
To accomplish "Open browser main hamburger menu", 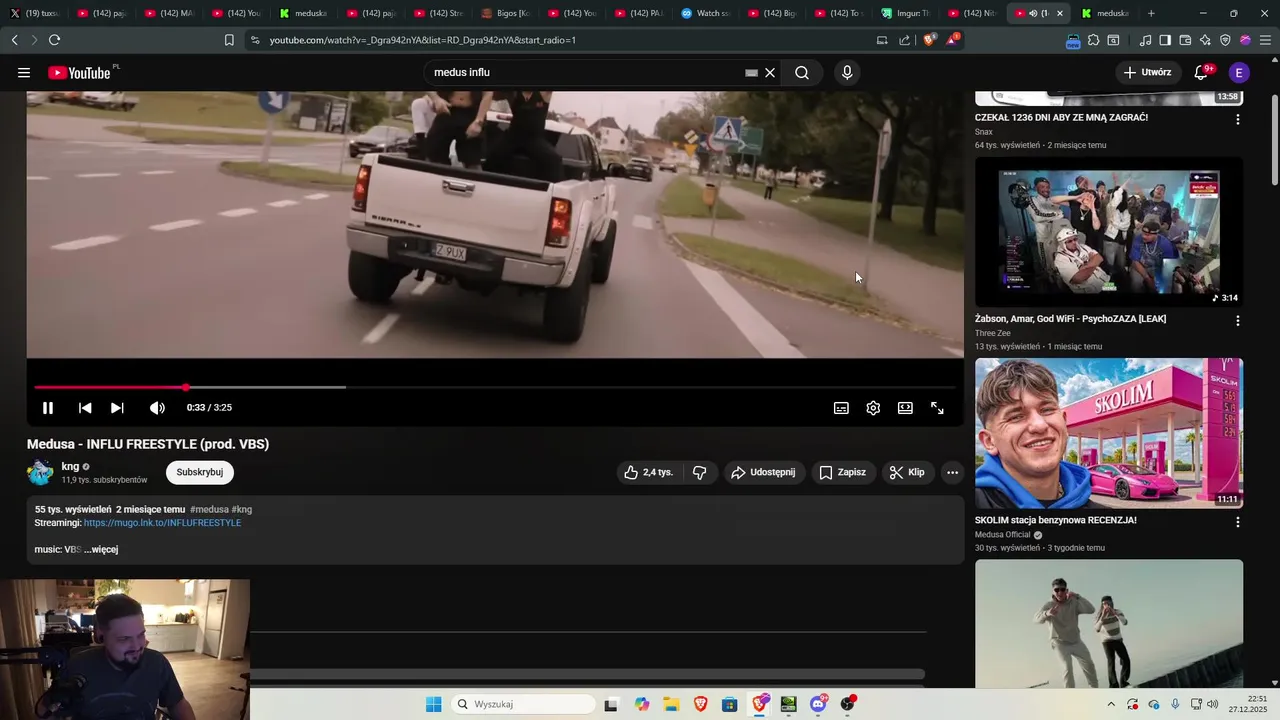I will 1265,40.
